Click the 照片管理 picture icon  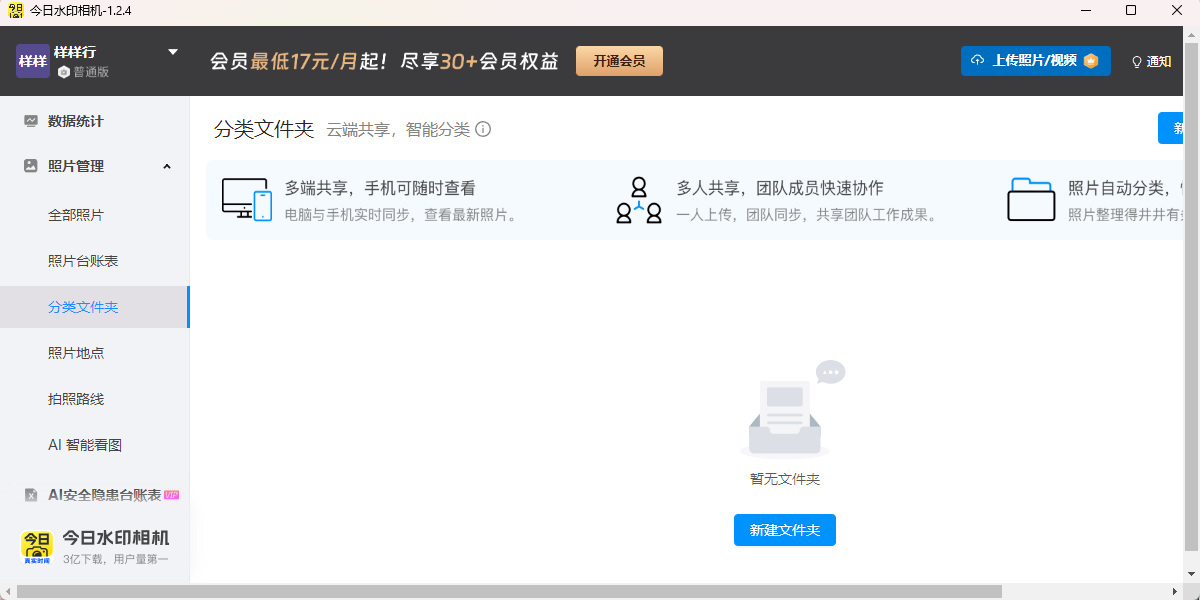(31, 166)
